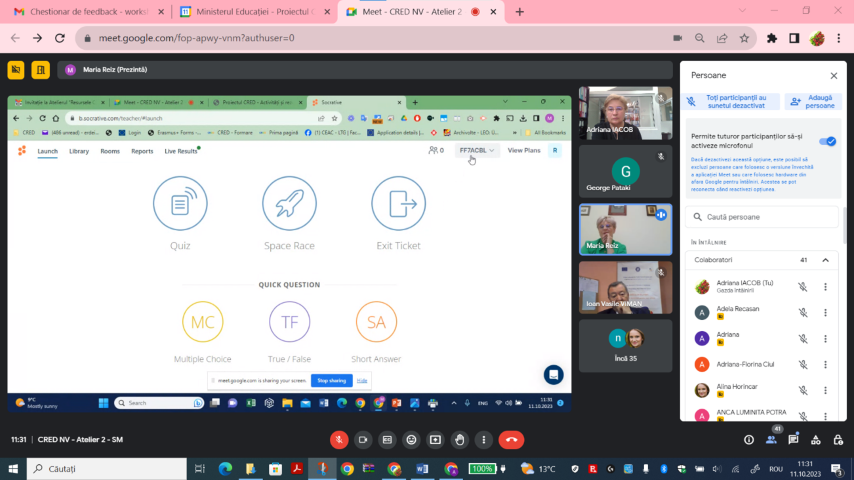Screen dimensions: 854x480
Task: Open the meeting details info icon
Action: click(748, 439)
